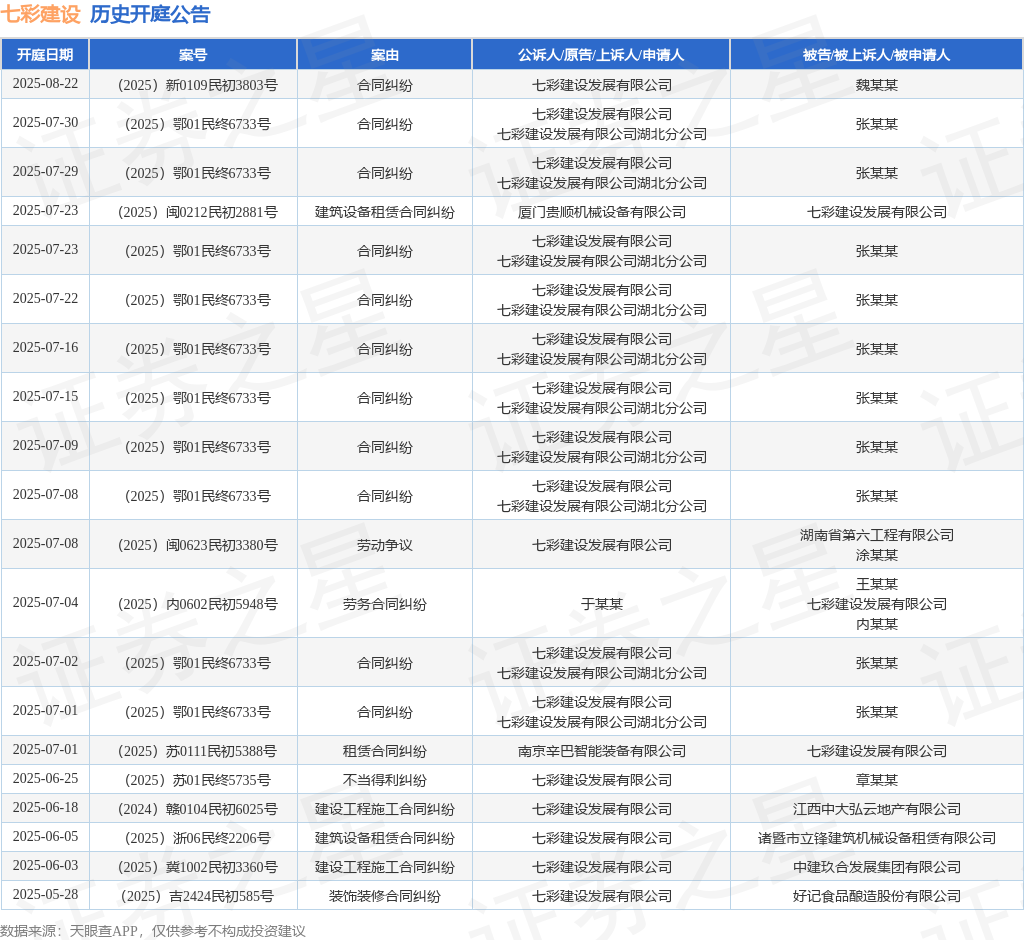This screenshot has width=1024, height=940.
Task: Click date cell 2025-06-25
Action: coord(45,779)
